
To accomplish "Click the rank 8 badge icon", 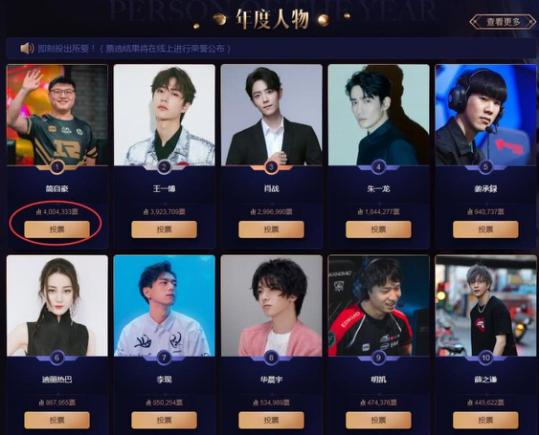I will 271,358.
